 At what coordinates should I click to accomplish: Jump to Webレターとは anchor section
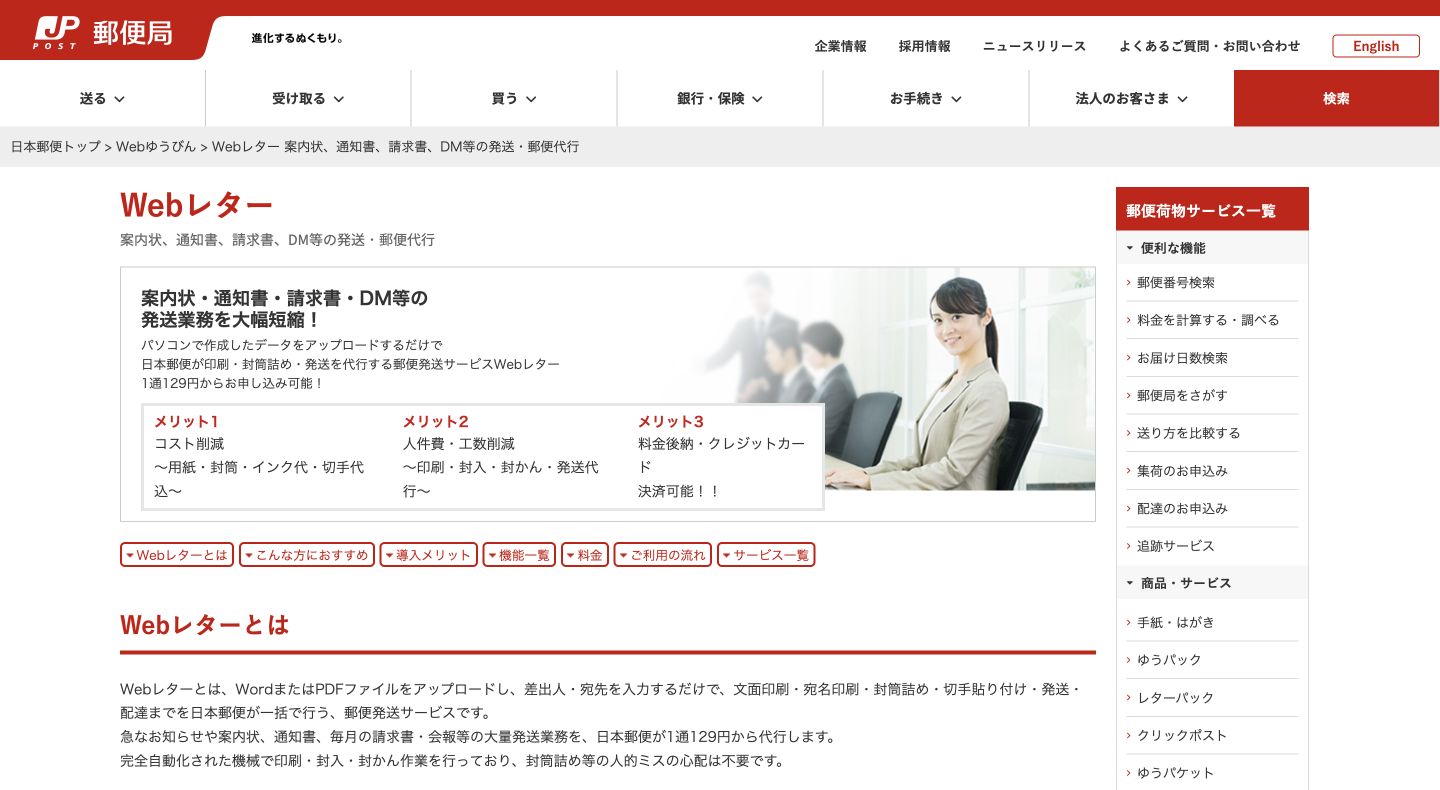coord(177,555)
